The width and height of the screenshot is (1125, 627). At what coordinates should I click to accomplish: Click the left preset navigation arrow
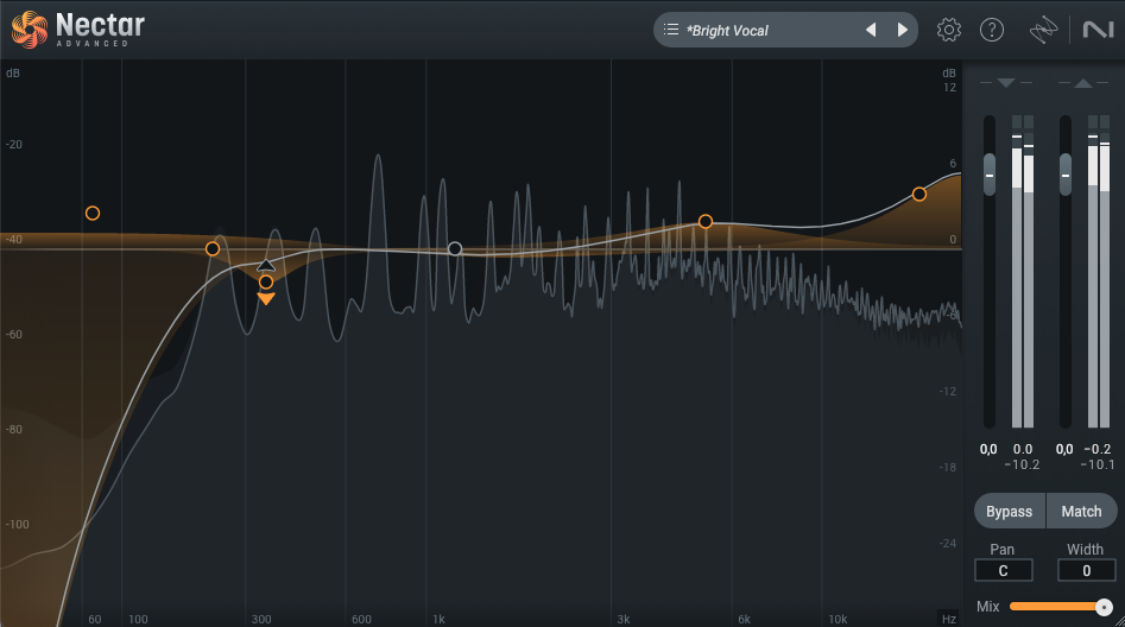coord(870,29)
